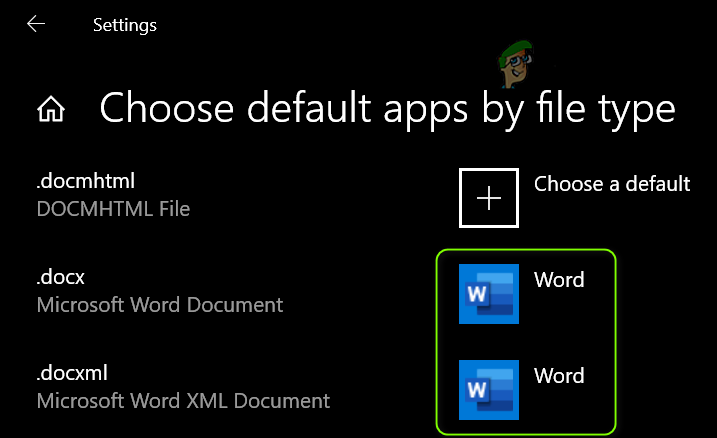717x438 pixels.
Task: Click the back arrow in Settings
Action: tap(36, 24)
